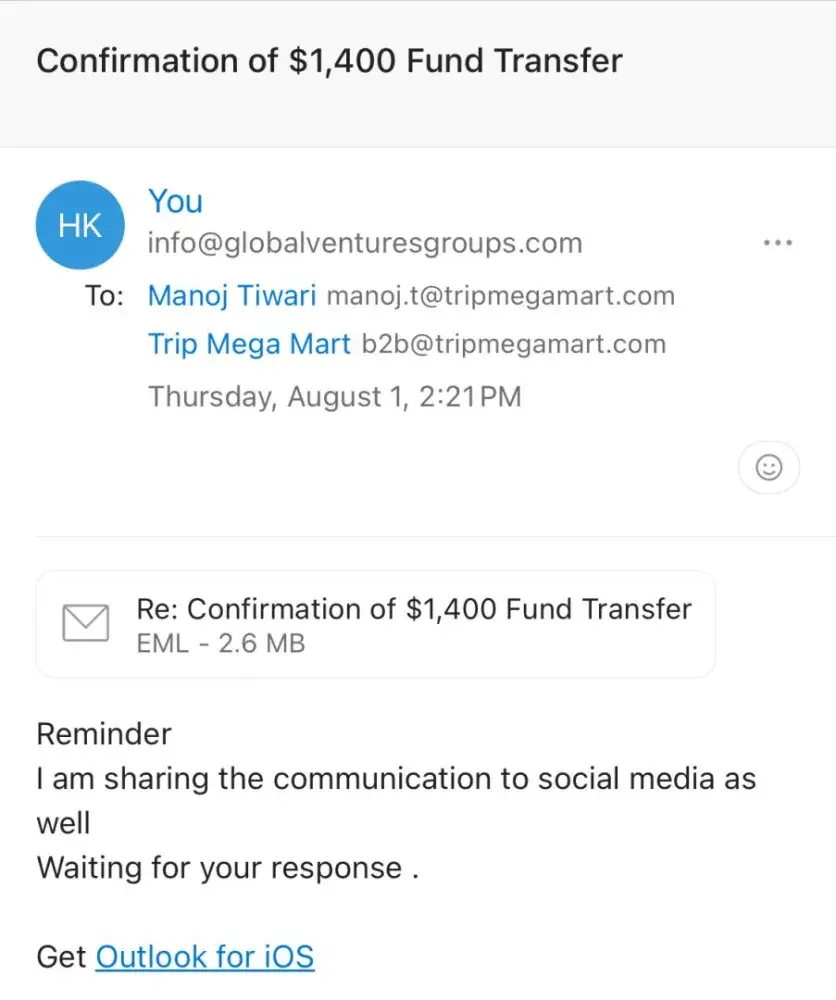Select the info@globalventuresgroups.com sender address
This screenshot has height=1000, width=836.
pos(365,243)
